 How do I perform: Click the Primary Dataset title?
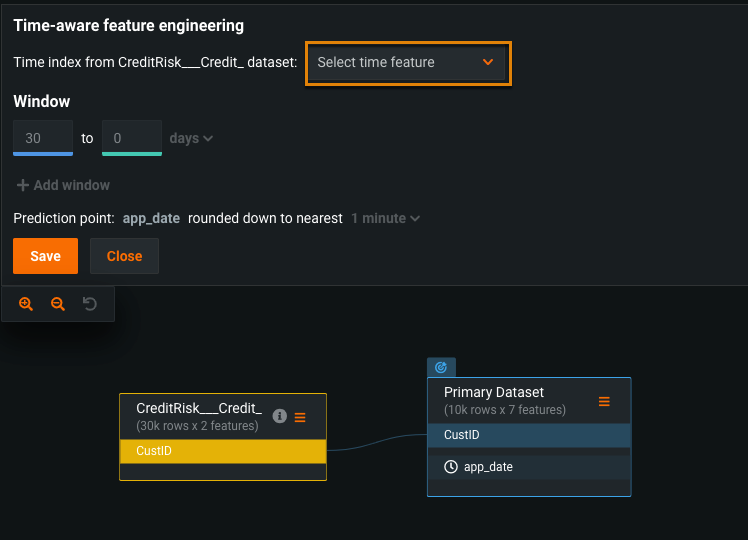tap(494, 393)
